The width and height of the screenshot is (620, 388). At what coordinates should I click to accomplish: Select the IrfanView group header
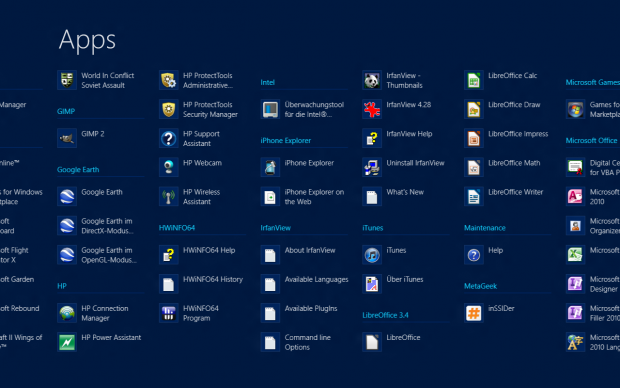[x=275, y=228]
